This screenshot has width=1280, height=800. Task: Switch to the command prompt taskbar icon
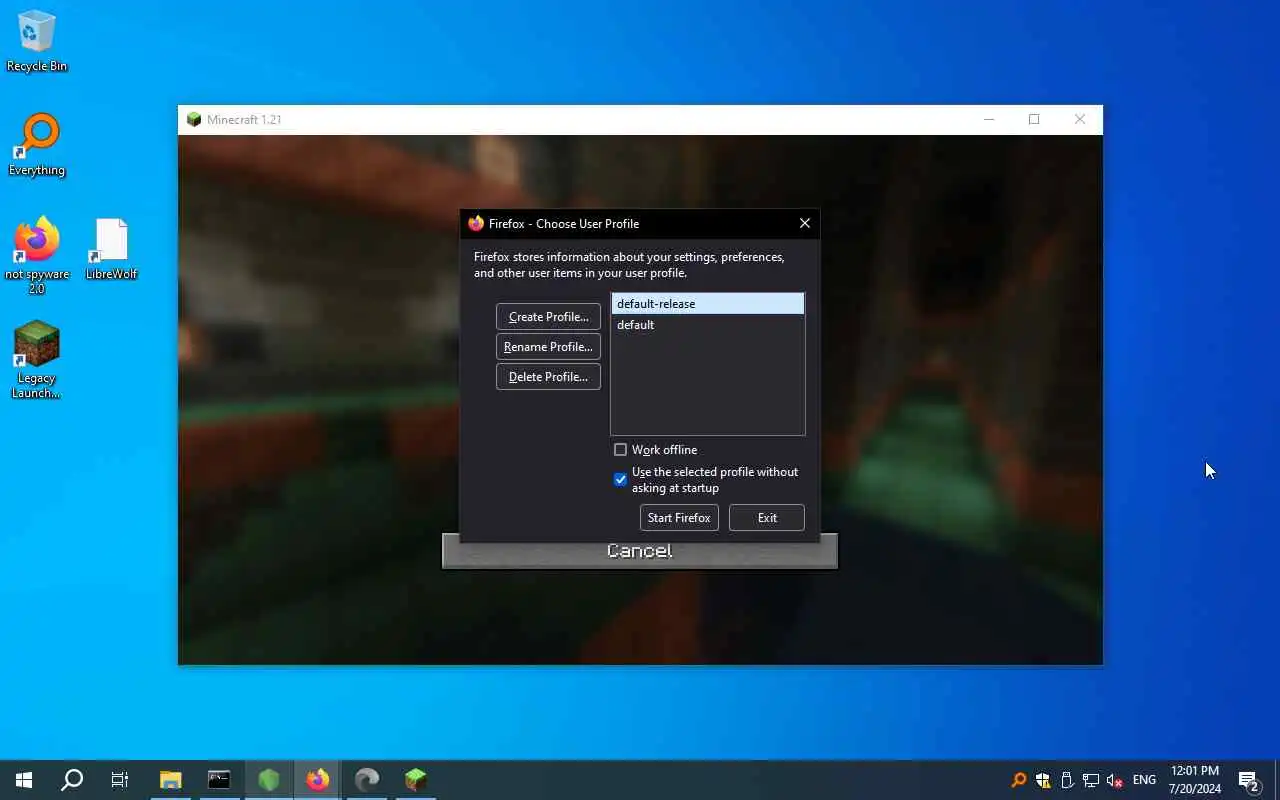(x=219, y=780)
